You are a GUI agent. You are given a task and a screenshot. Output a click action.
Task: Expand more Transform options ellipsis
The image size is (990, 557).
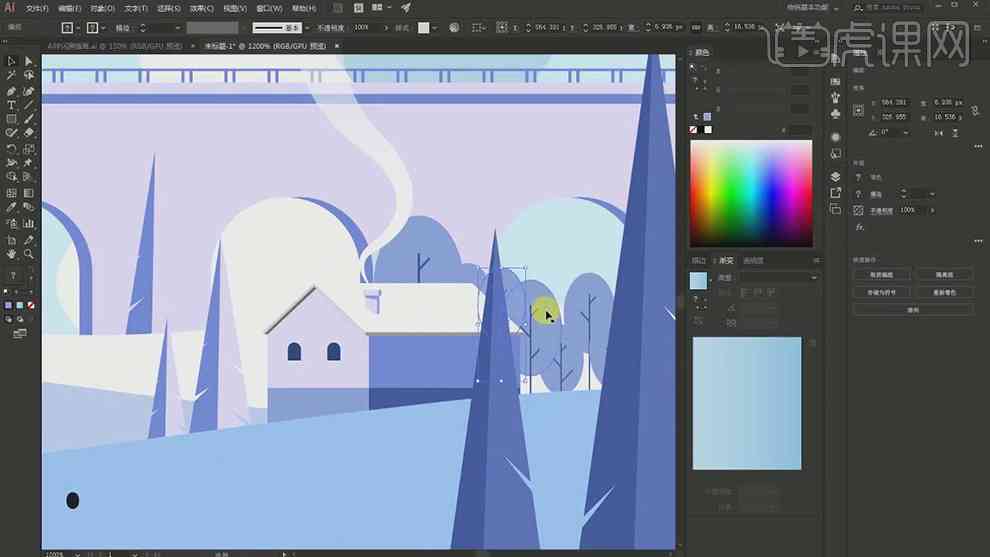(x=978, y=147)
